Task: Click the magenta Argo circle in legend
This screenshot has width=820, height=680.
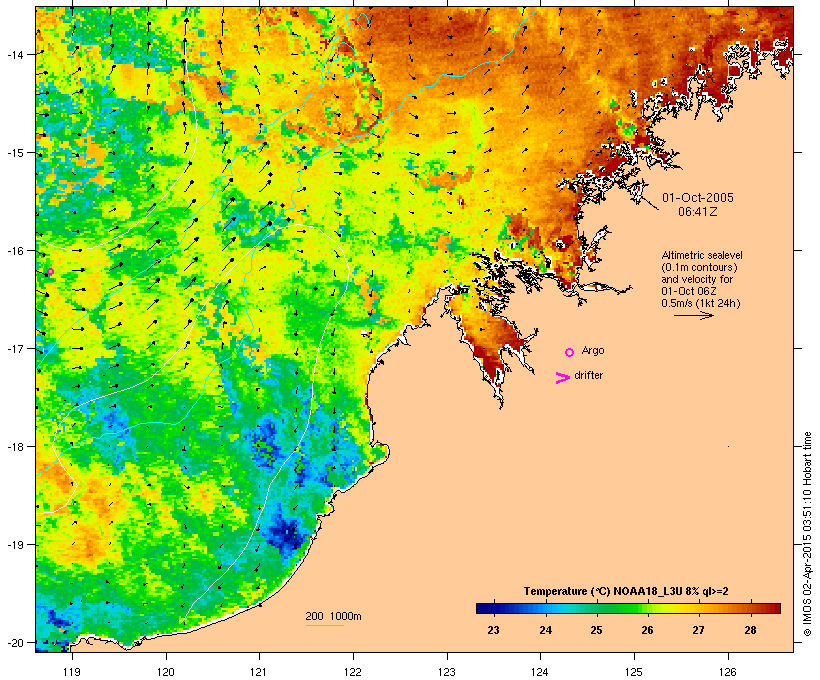Action: point(570,352)
